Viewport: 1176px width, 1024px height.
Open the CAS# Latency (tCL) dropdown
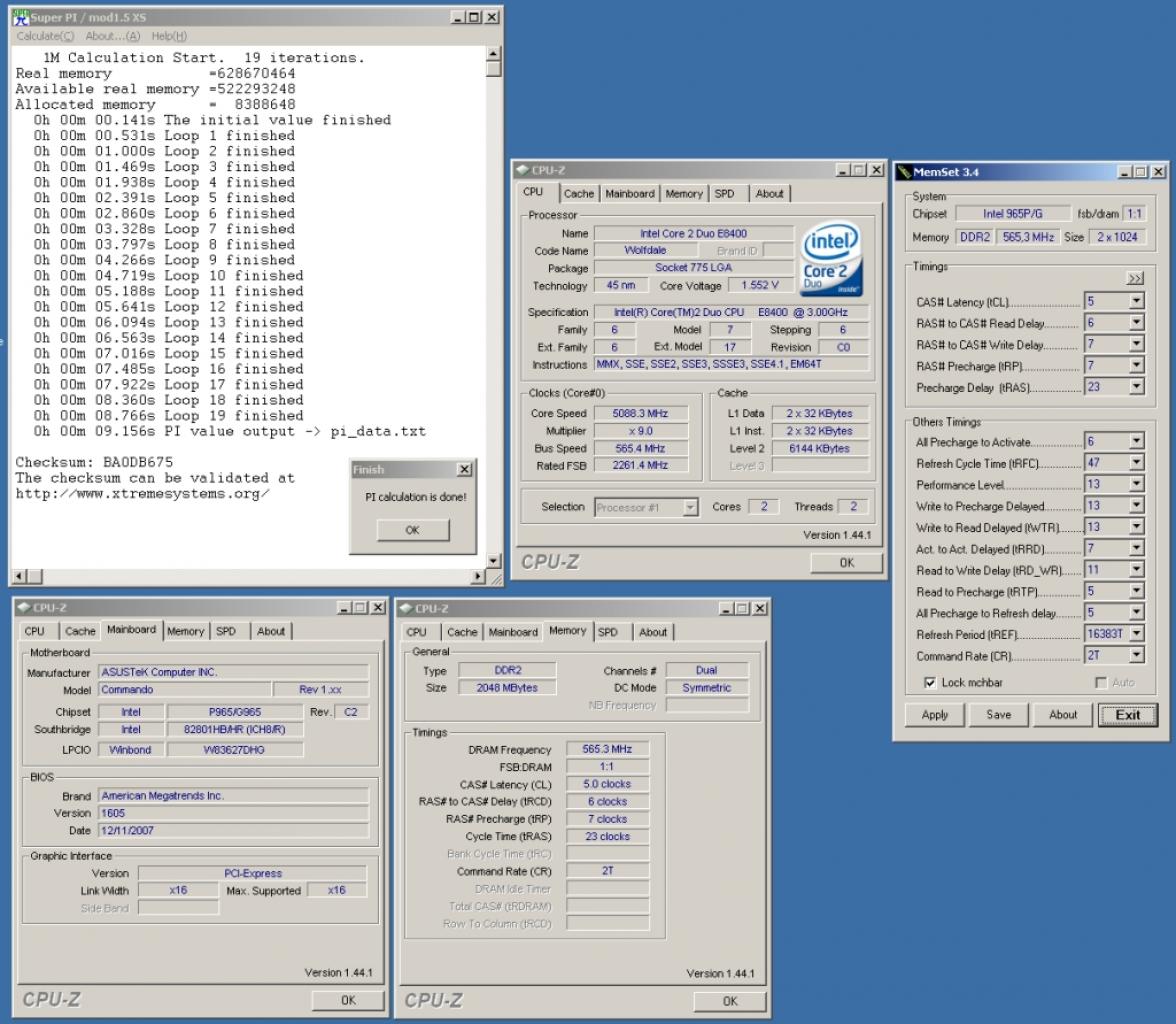pyautogui.click(x=1136, y=301)
